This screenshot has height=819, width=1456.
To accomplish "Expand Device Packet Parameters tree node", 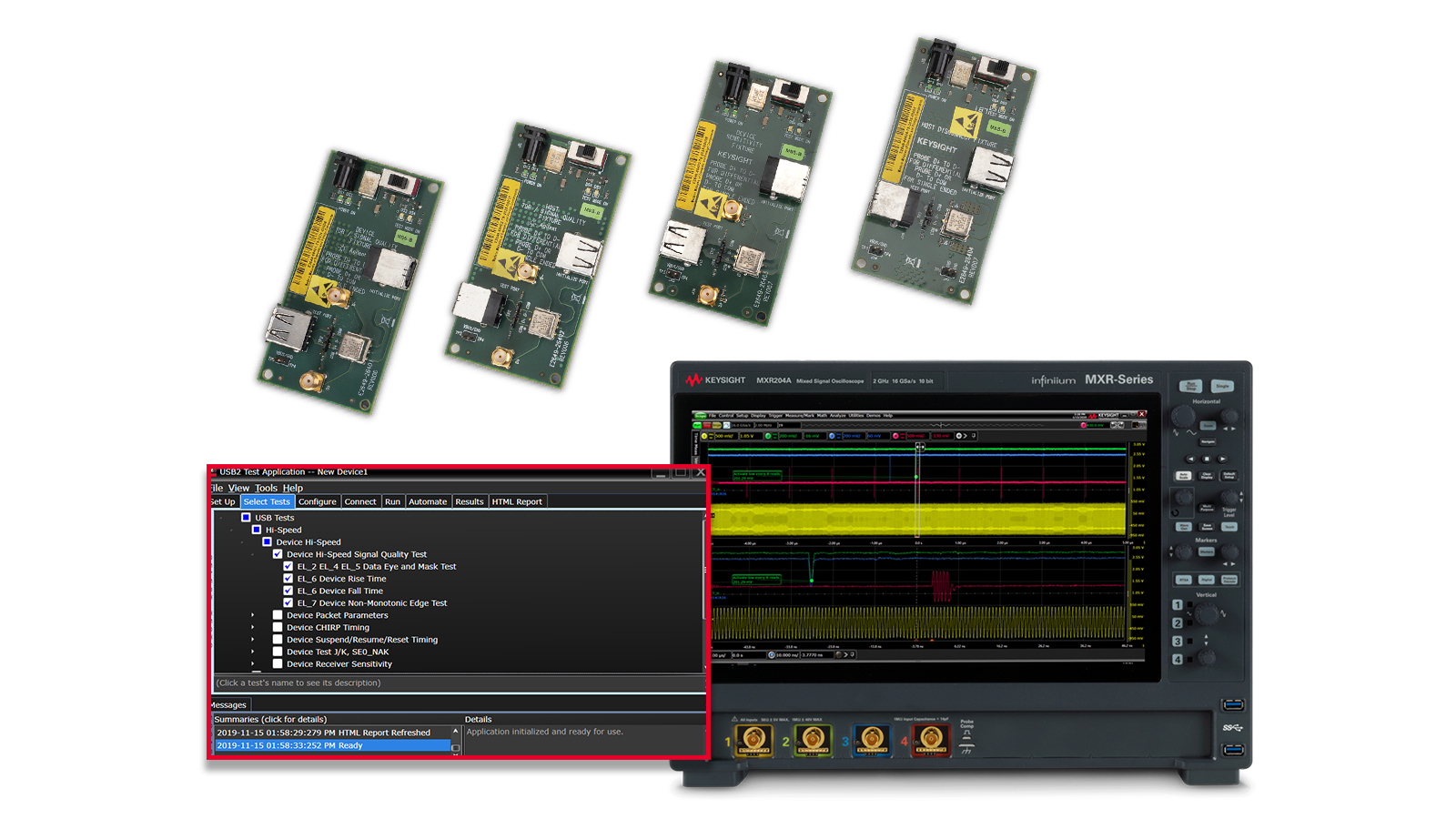I will click(253, 615).
